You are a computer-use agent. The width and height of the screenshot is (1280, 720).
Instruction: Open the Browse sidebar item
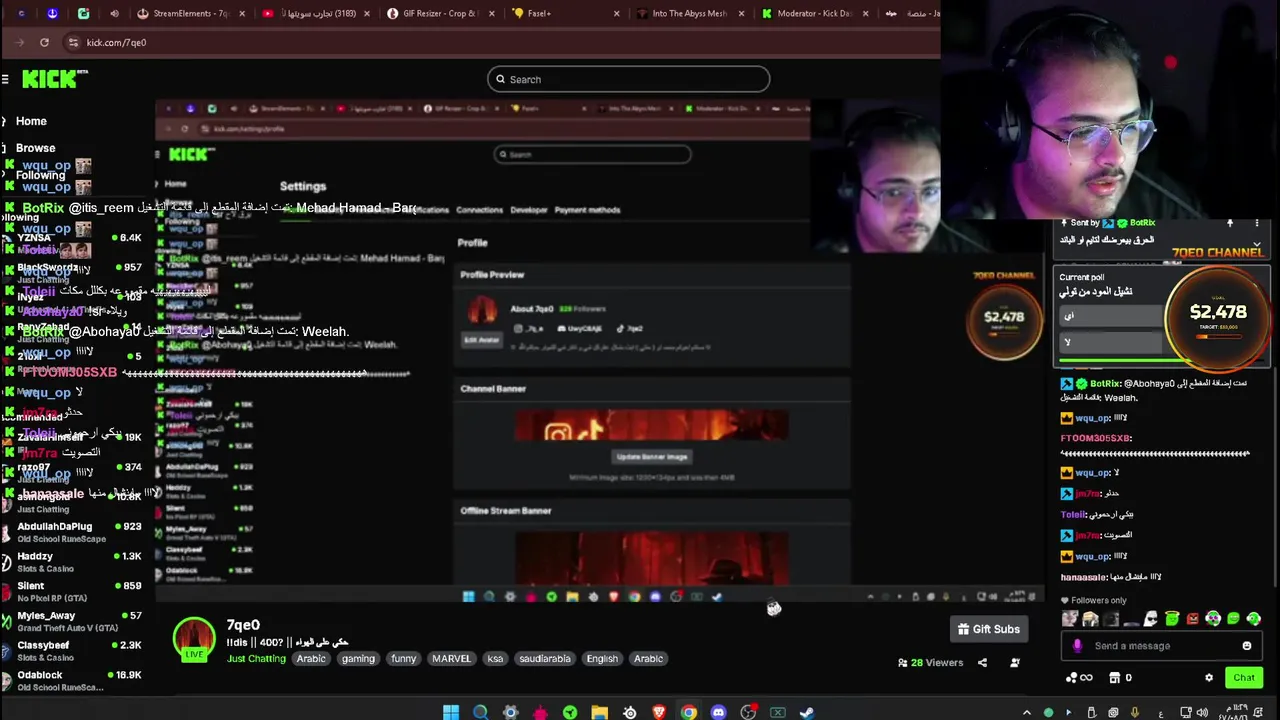point(35,148)
